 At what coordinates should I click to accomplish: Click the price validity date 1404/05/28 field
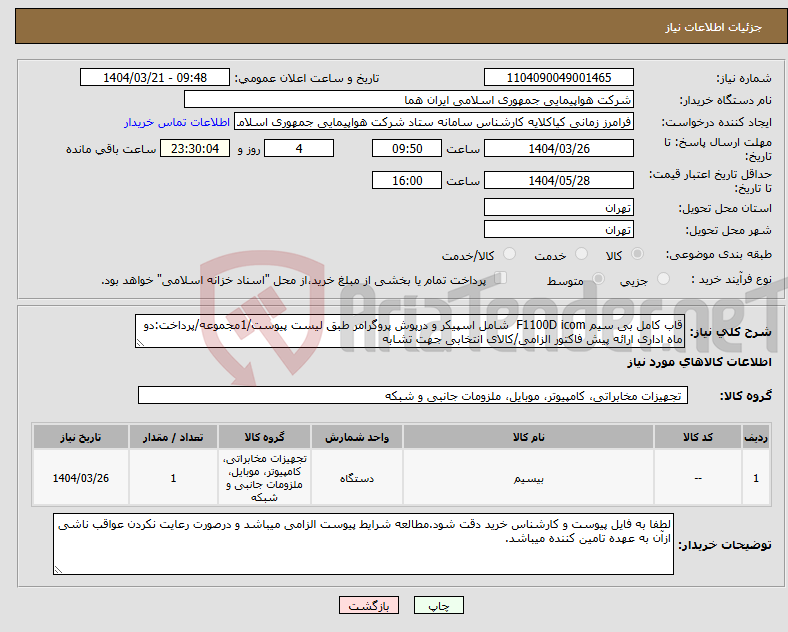point(558,180)
